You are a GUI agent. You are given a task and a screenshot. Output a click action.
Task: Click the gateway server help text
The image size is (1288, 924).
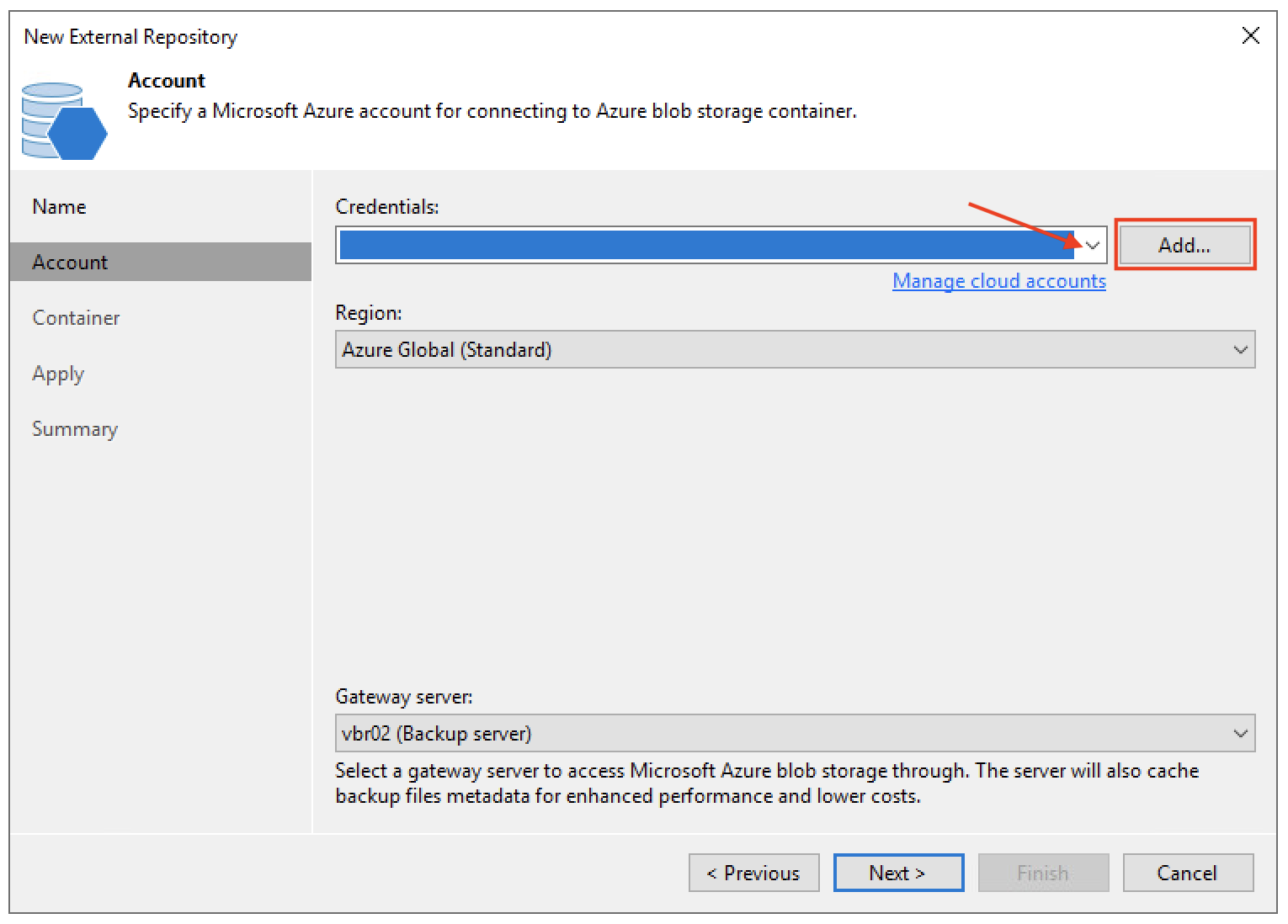coord(767,783)
